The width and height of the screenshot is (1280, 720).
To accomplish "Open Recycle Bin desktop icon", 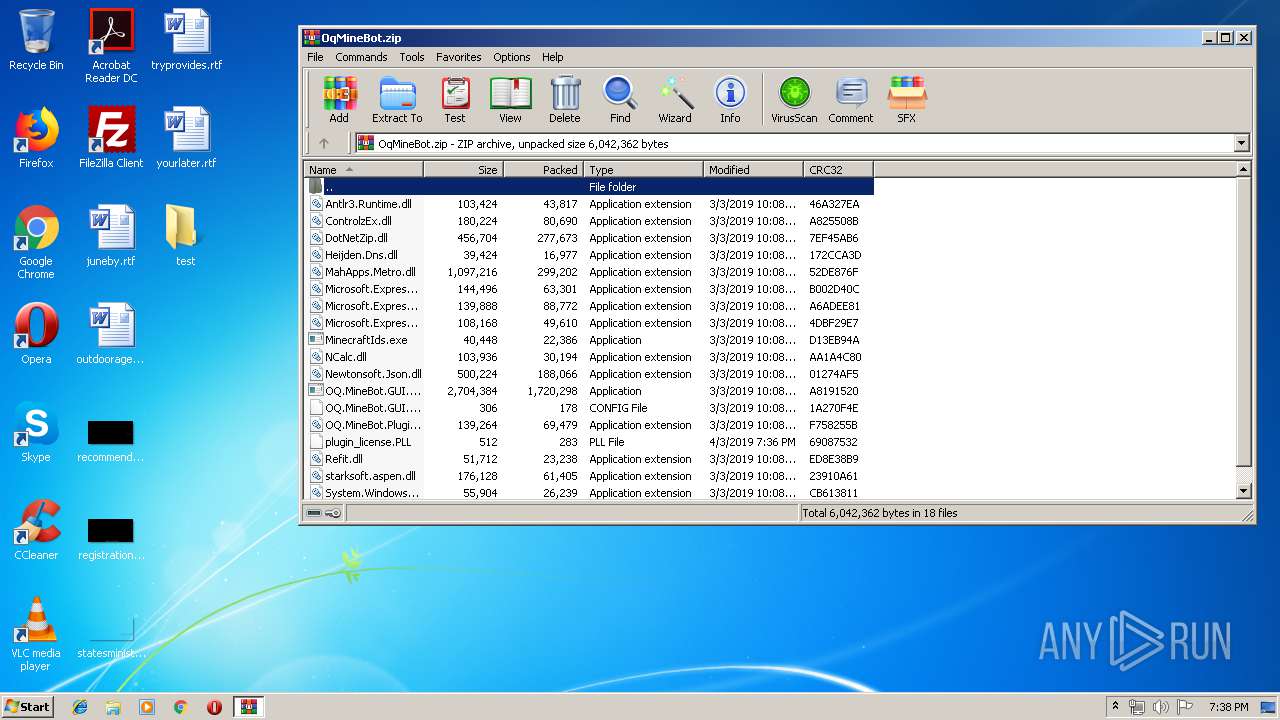I will coord(36,40).
